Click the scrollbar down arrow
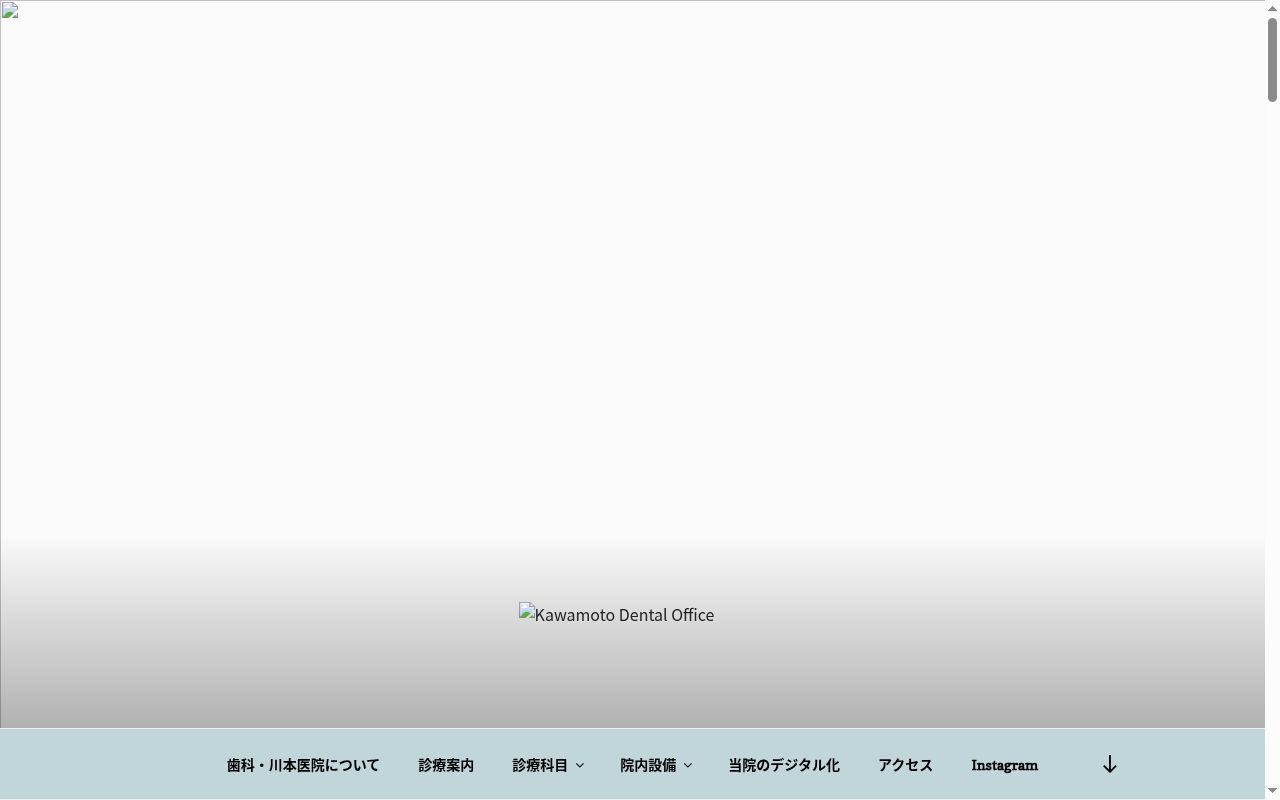 tap(1272, 792)
